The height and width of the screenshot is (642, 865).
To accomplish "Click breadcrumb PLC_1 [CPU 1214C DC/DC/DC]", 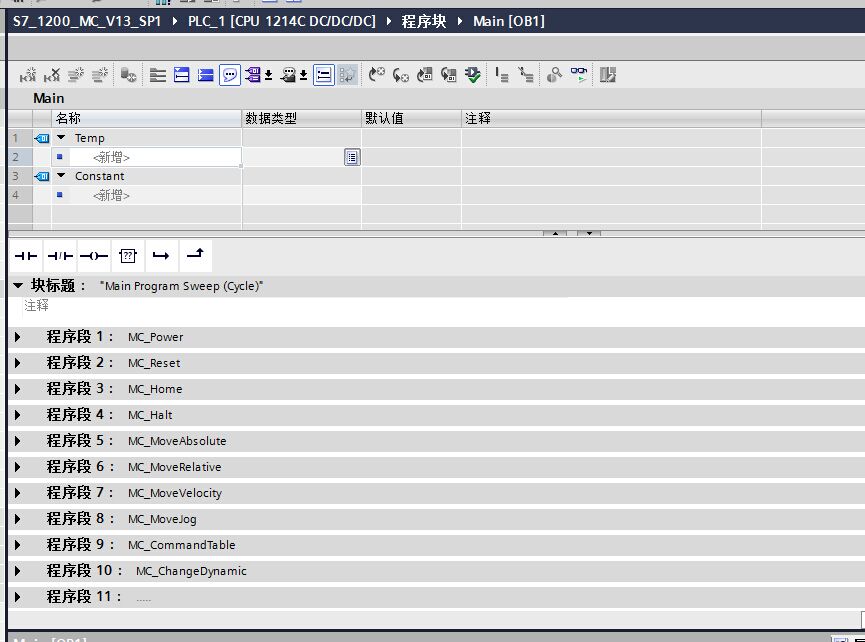I will 281,22.
